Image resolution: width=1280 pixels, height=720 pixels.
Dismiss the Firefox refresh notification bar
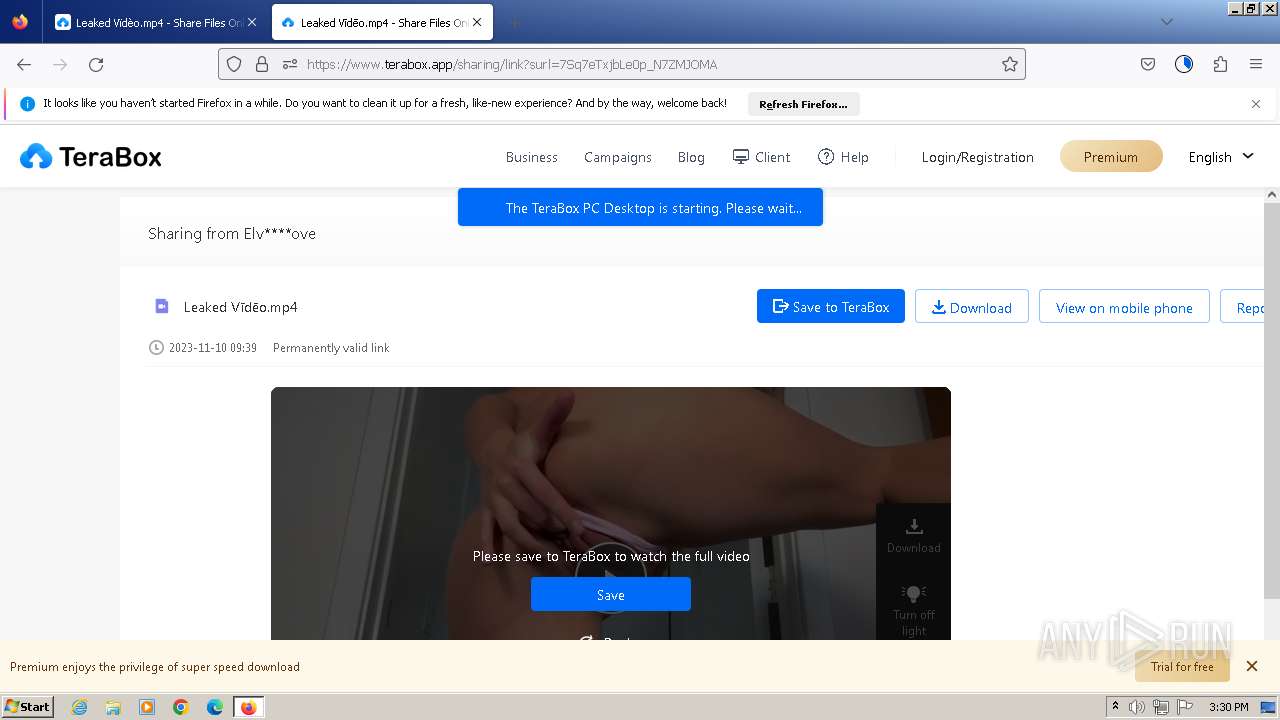pyautogui.click(x=1256, y=104)
